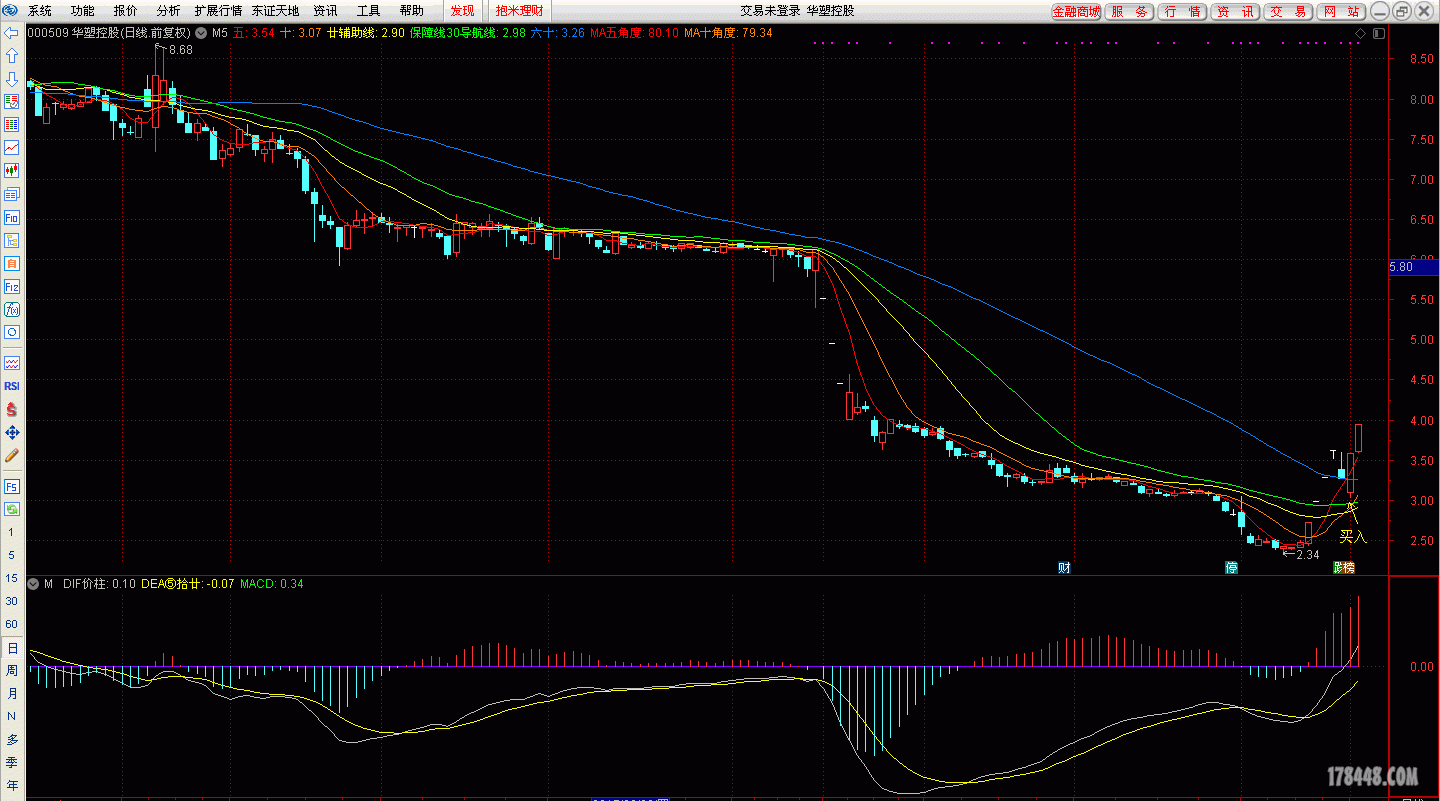Click the top-right 资讯 button
Screen dimensions: 1440x801
pos(1235,12)
